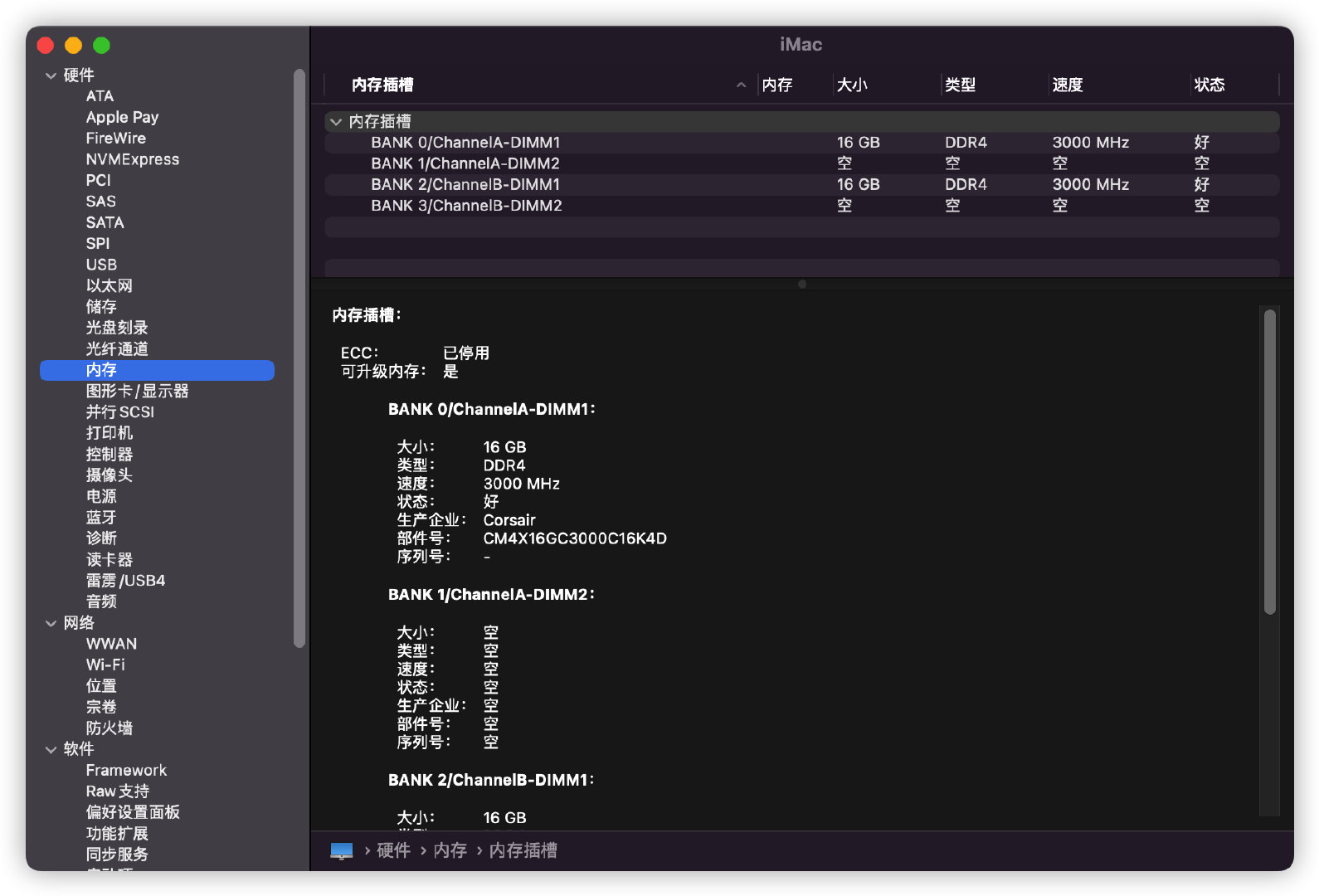Select 雷雳/USB4 in the sidebar
Screen dimensions: 1319x896
(125, 581)
